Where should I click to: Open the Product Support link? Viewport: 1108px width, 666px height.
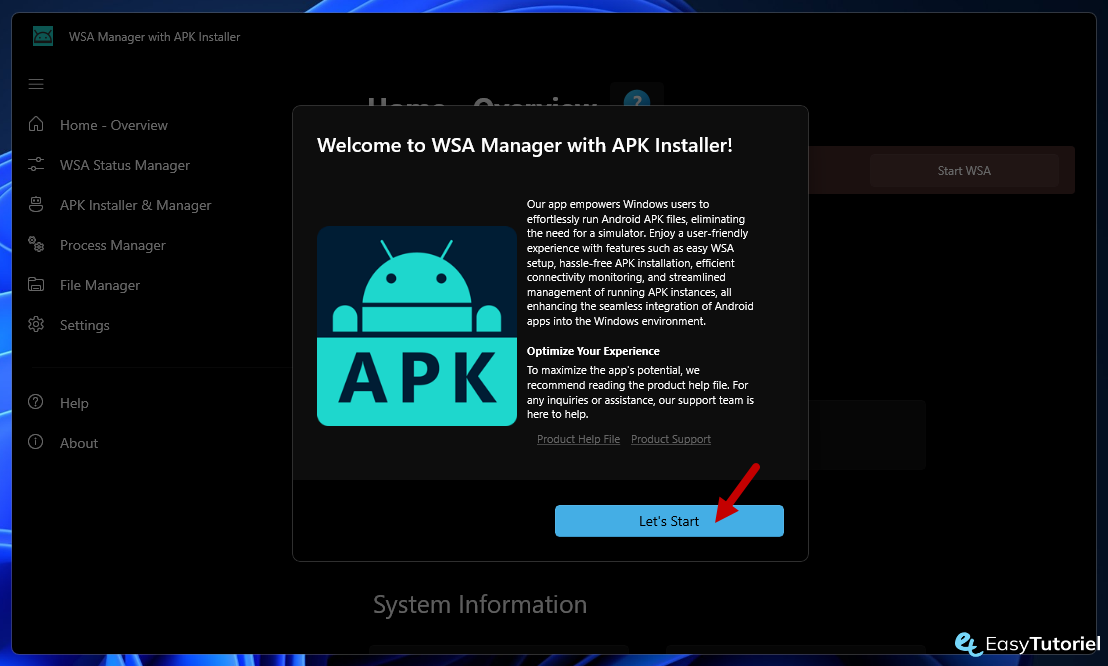pos(671,439)
